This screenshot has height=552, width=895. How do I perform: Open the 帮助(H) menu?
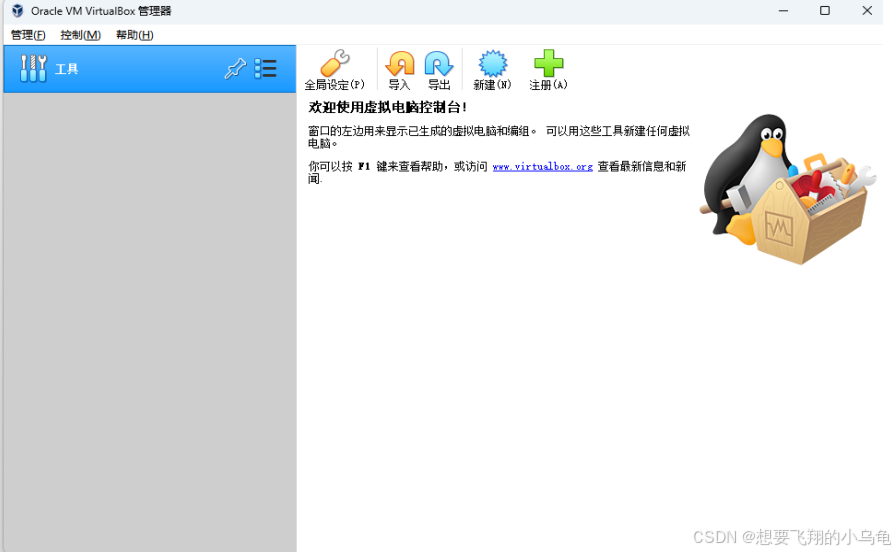(x=135, y=35)
